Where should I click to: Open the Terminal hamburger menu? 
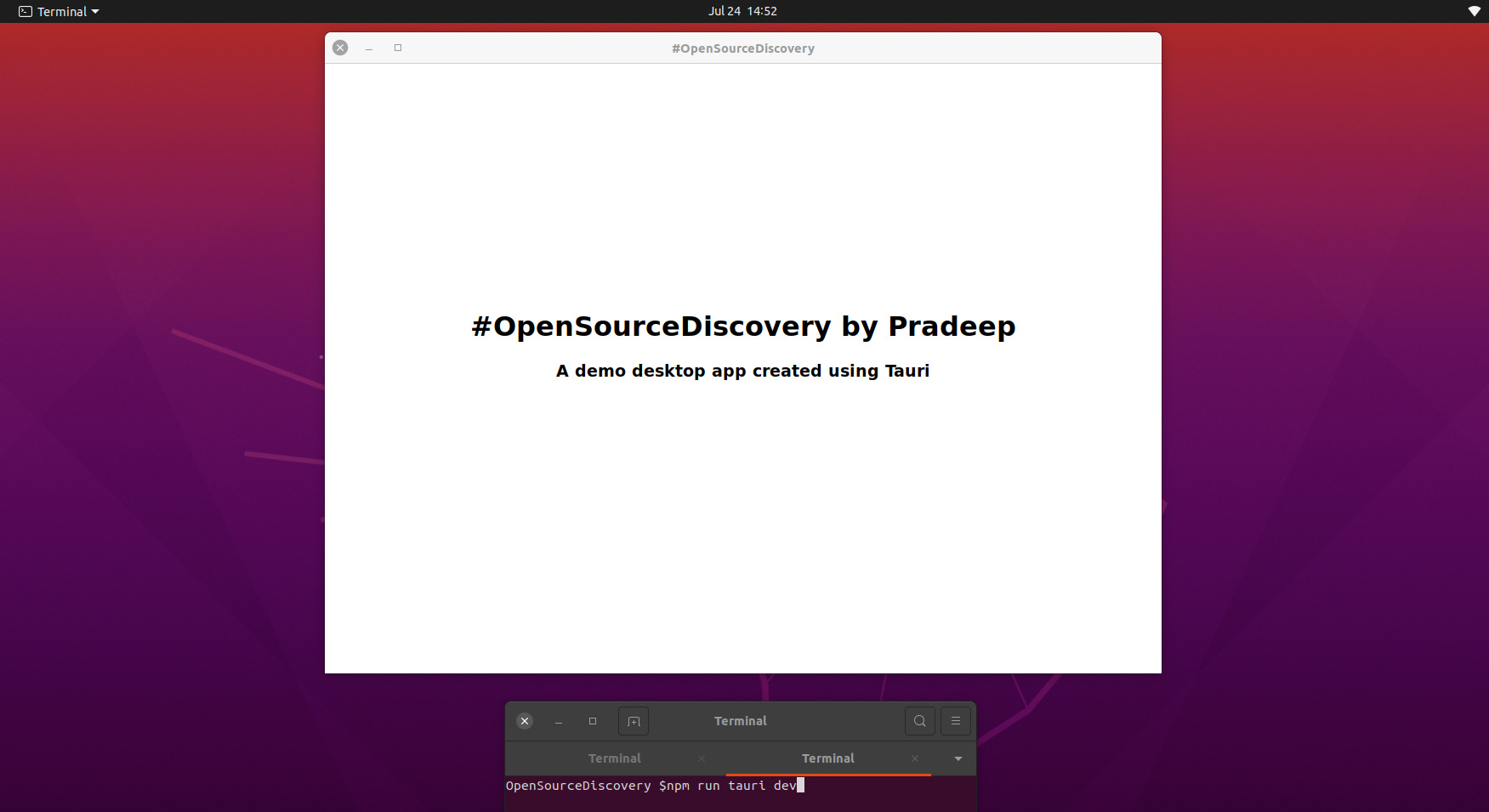click(956, 721)
